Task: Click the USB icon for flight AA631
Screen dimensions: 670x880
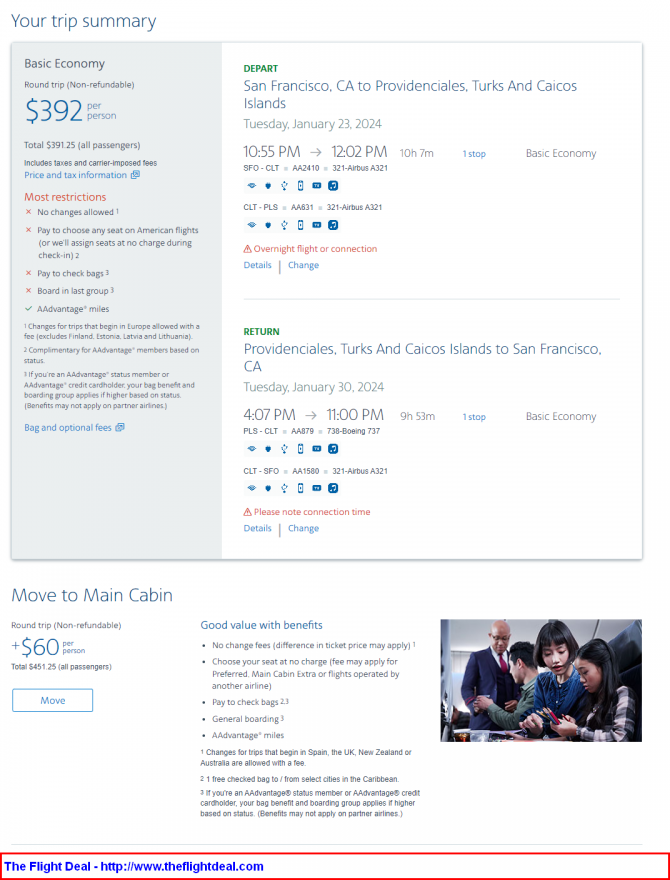Action: [284, 225]
